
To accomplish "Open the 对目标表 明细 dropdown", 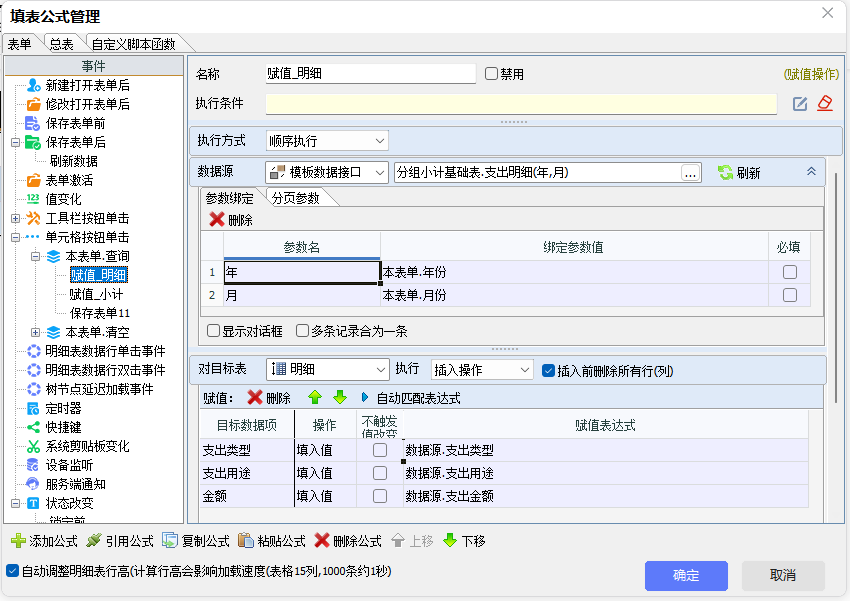I will tap(327, 370).
